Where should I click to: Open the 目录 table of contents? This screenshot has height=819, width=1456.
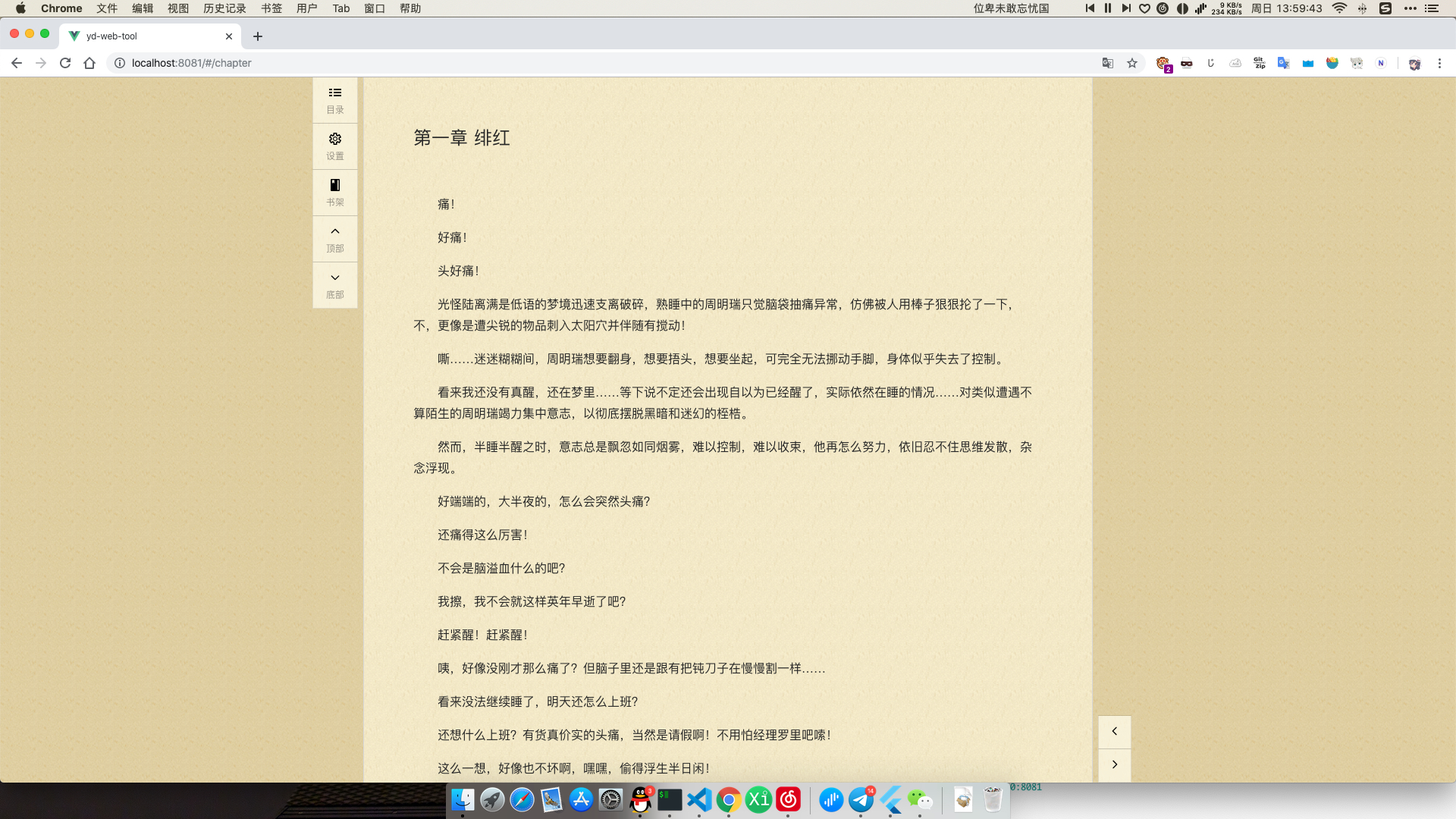tap(334, 99)
